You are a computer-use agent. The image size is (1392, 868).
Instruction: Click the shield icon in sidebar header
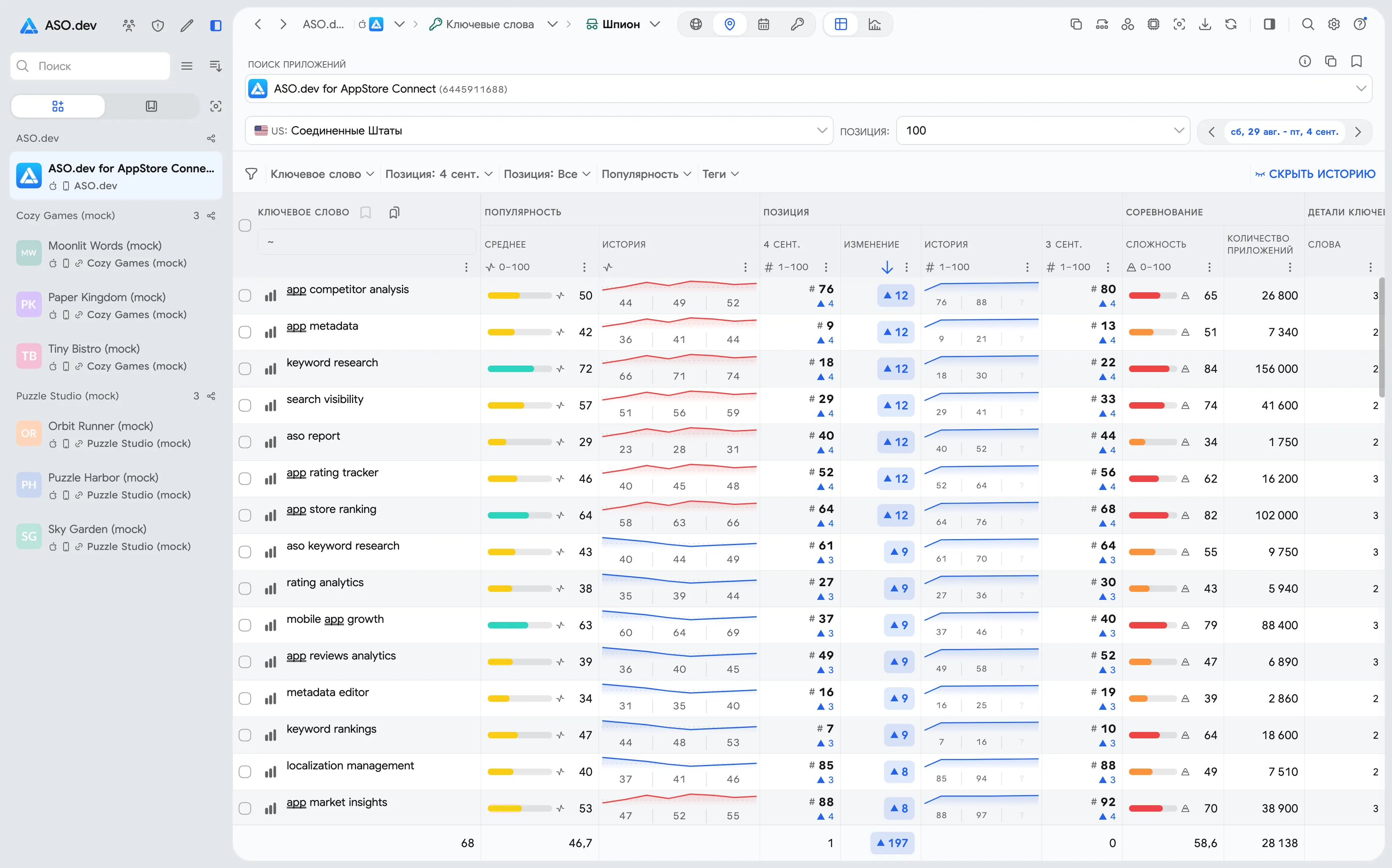tap(158, 25)
